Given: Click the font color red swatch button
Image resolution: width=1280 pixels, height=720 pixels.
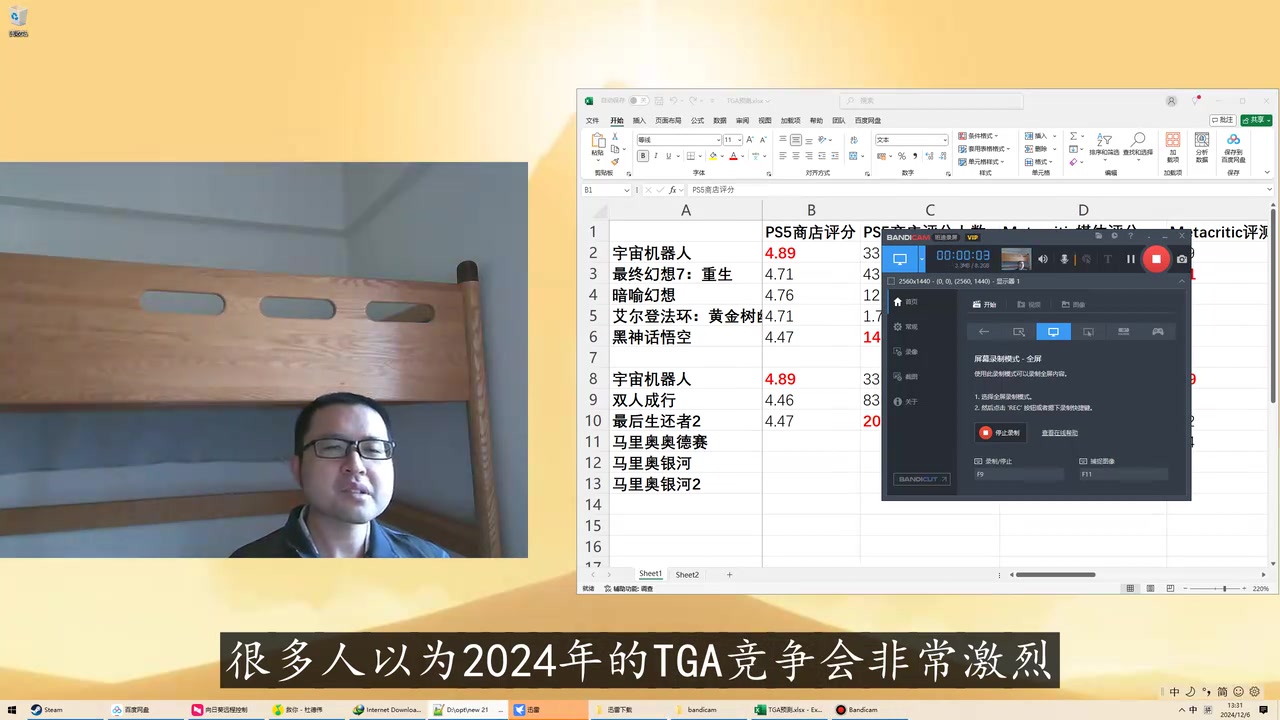Looking at the screenshot, I should [x=733, y=156].
